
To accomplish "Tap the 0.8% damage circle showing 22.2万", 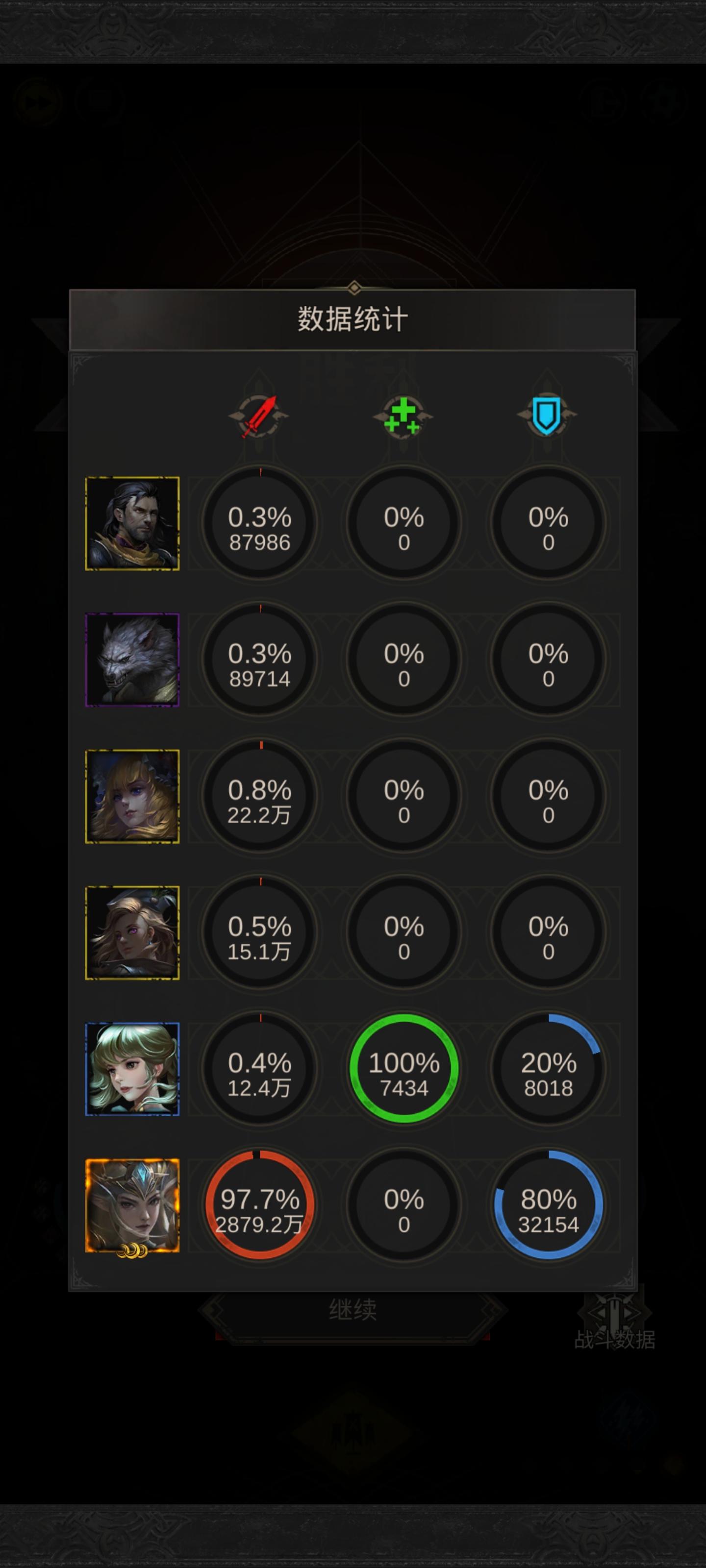I will click(260, 796).
